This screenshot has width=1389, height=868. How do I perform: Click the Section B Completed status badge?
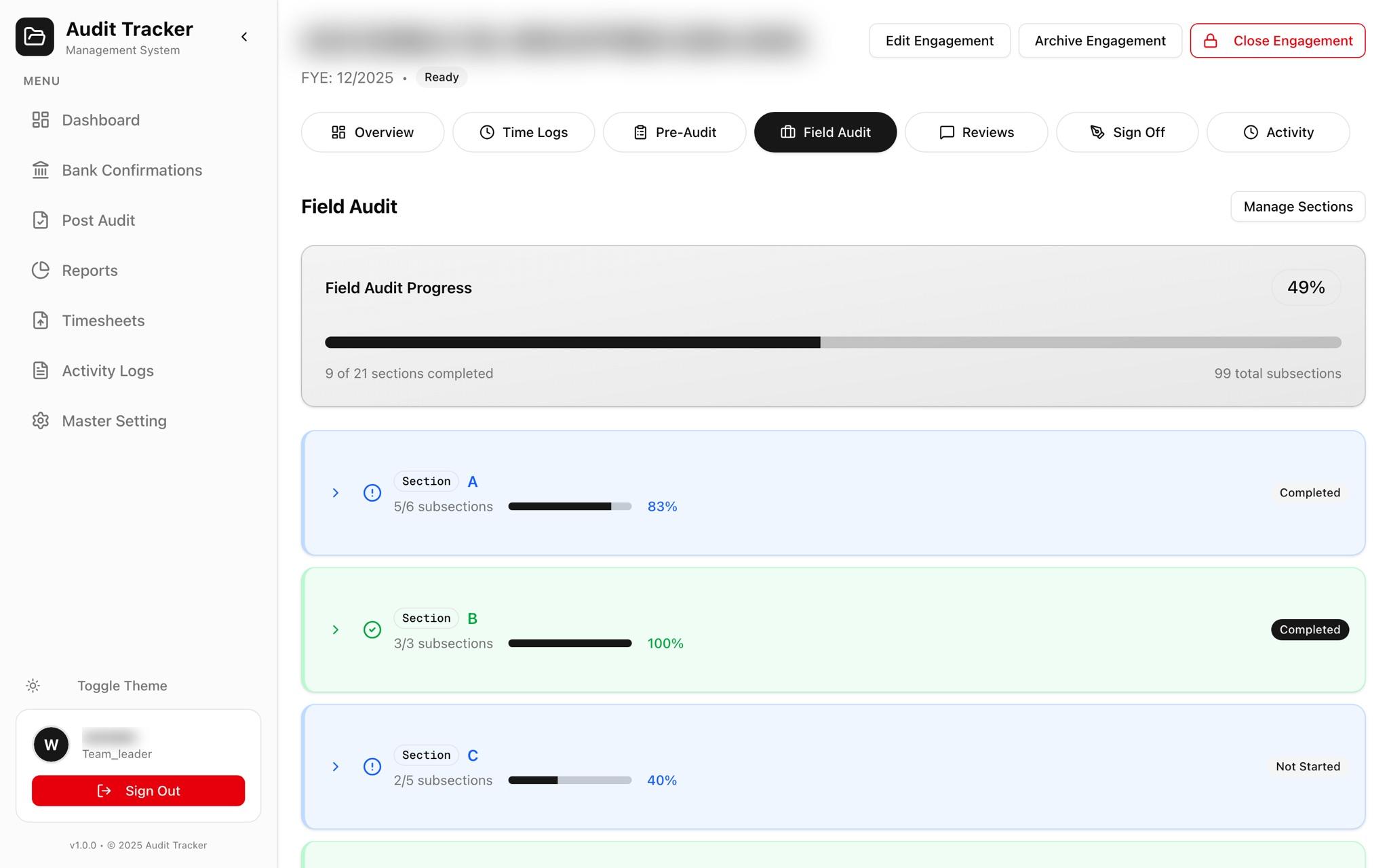(1310, 630)
